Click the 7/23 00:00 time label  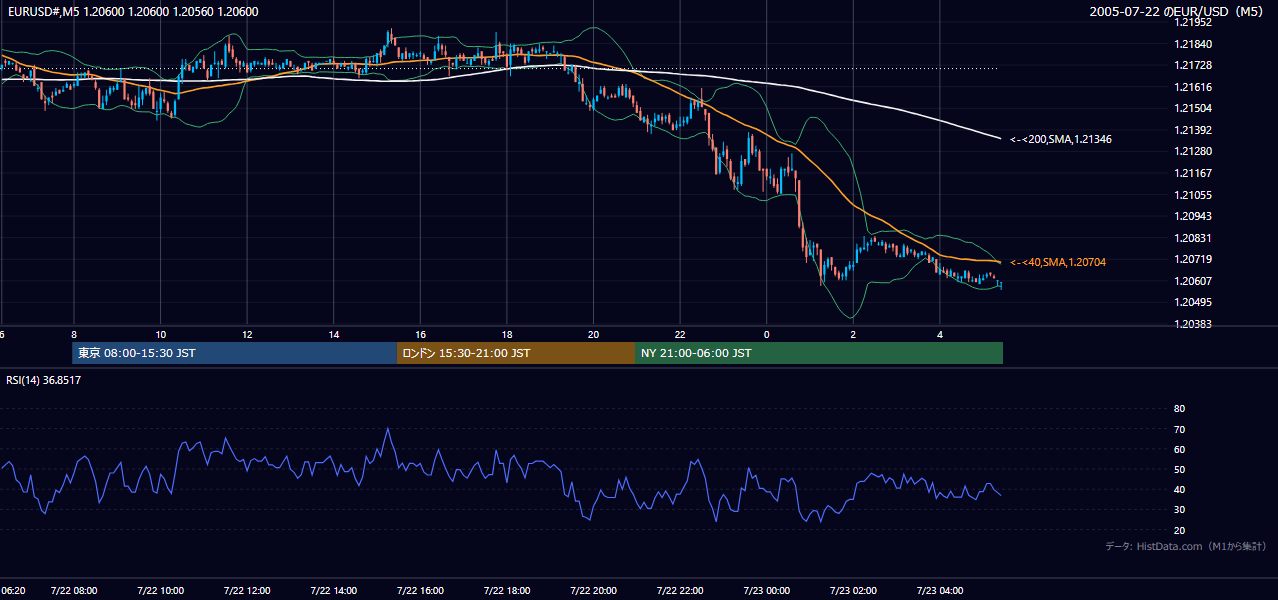767,591
